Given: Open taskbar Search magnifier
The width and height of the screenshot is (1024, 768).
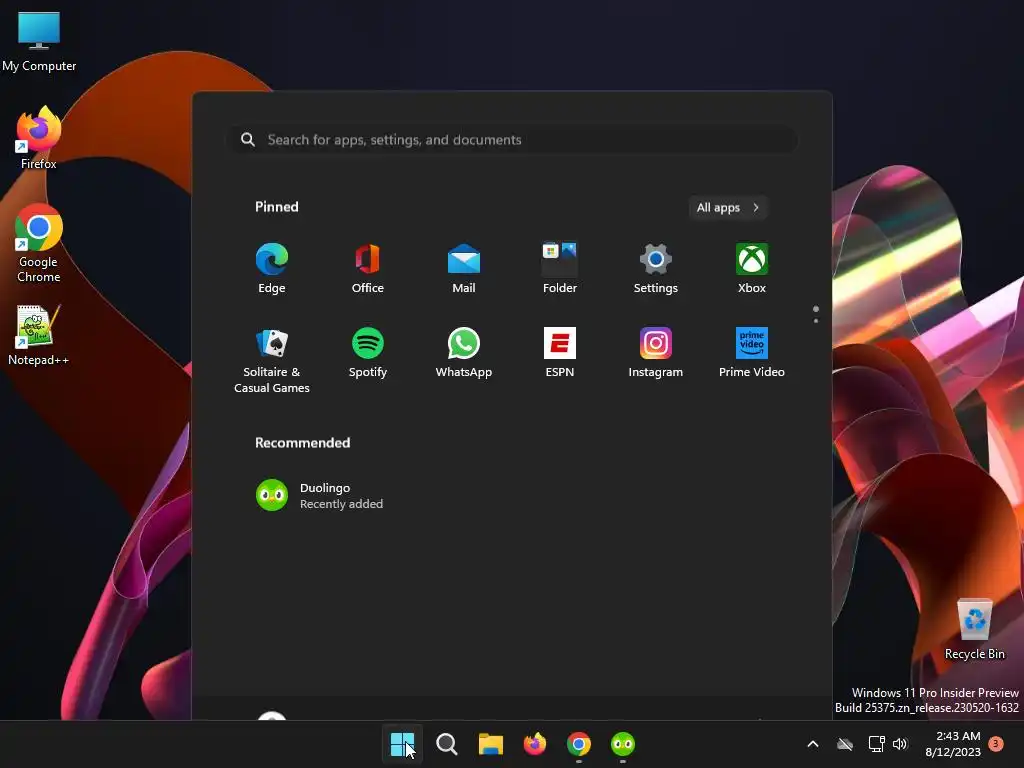Looking at the screenshot, I should click(x=447, y=744).
